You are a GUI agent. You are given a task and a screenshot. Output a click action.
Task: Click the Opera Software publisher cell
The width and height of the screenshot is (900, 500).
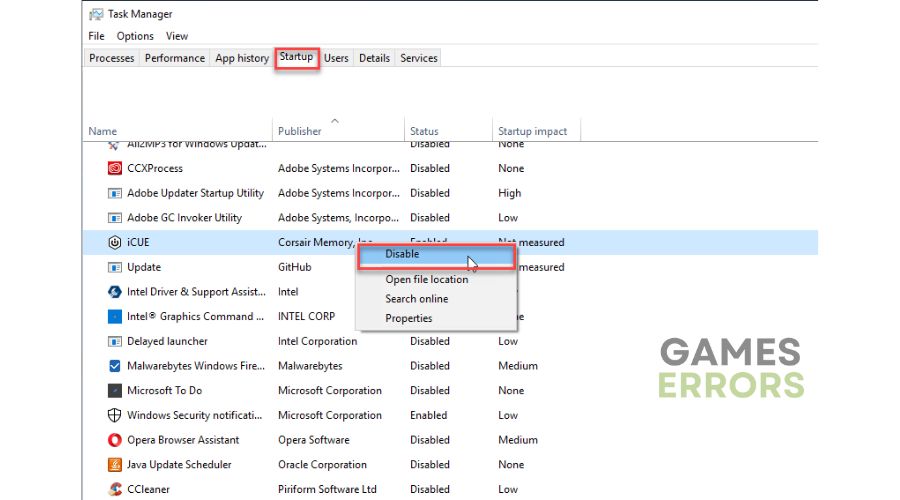point(313,440)
